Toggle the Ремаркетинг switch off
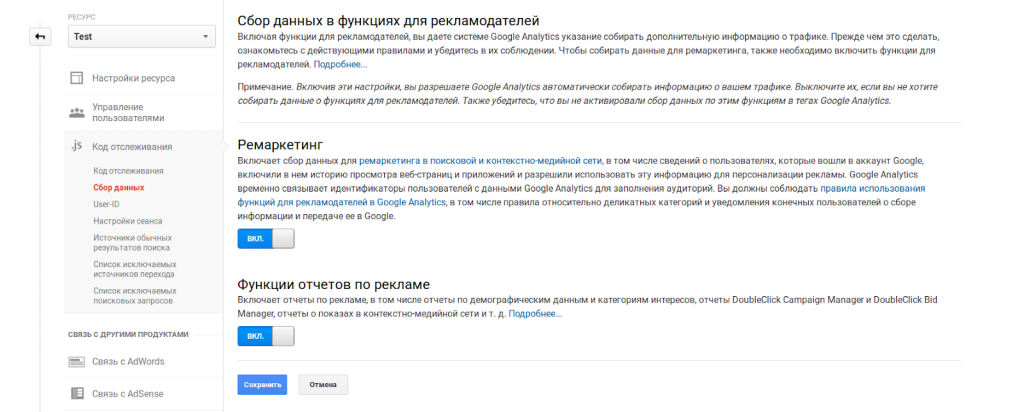This screenshot has height=412, width=1024. click(266, 238)
